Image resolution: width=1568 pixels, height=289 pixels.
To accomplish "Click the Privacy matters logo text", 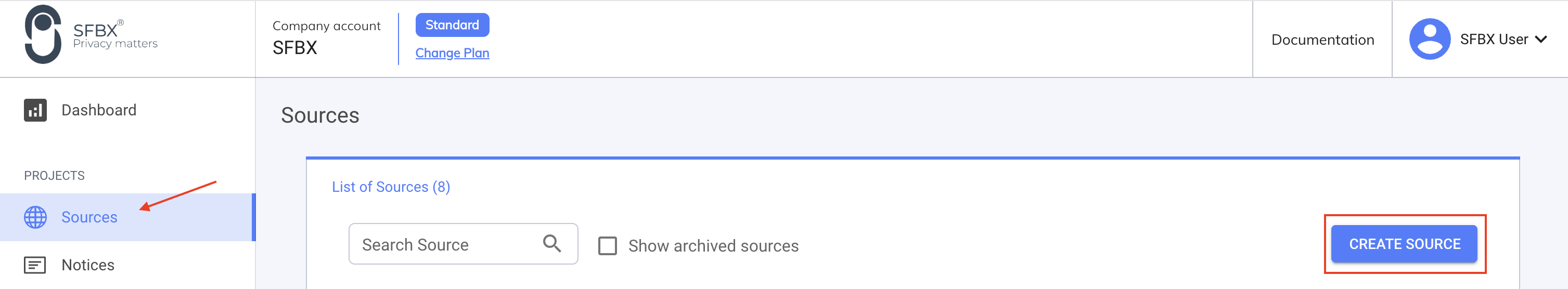I will coord(115,44).
